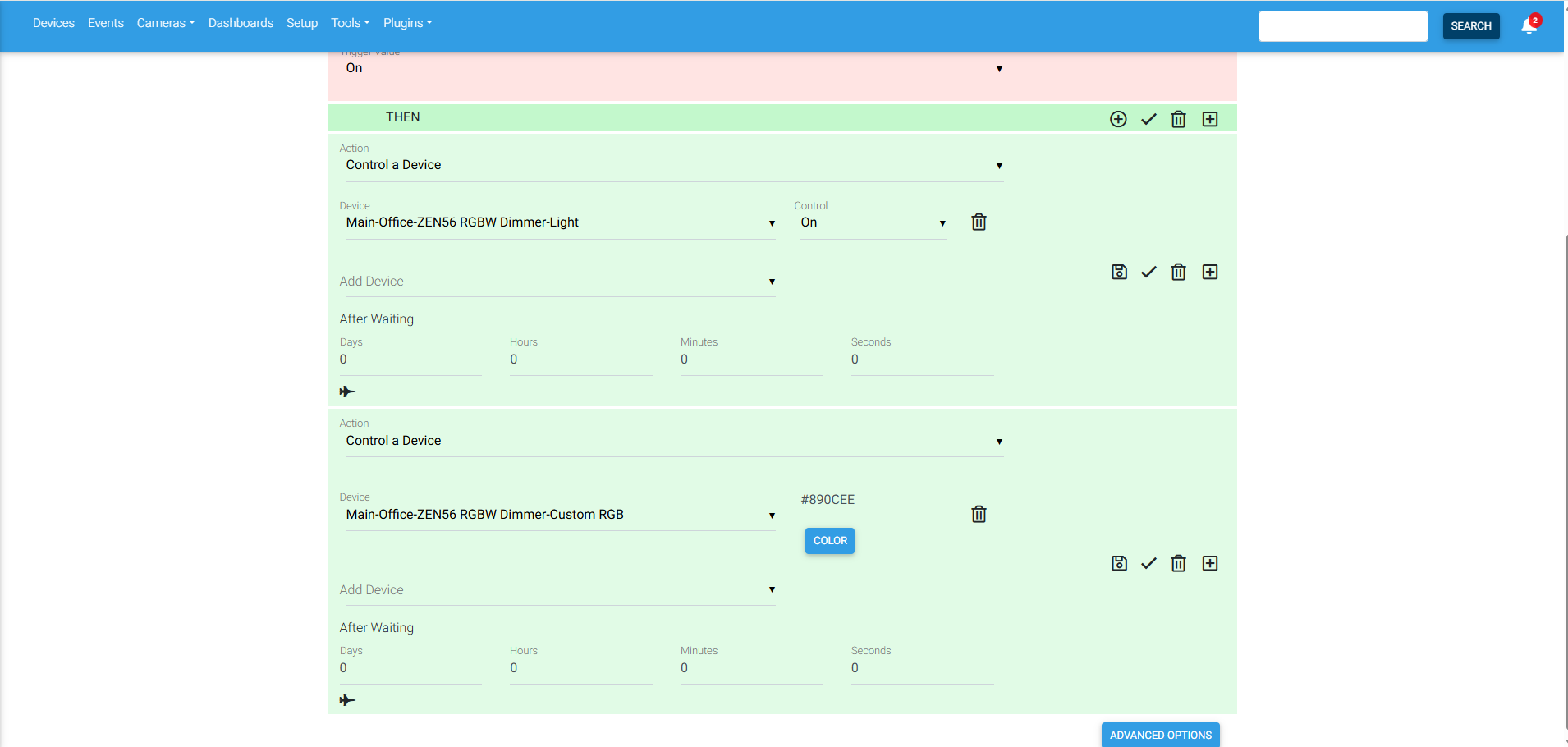The height and width of the screenshot is (747, 1568).
Task: Click first action's Seconds field
Action: click(923, 360)
